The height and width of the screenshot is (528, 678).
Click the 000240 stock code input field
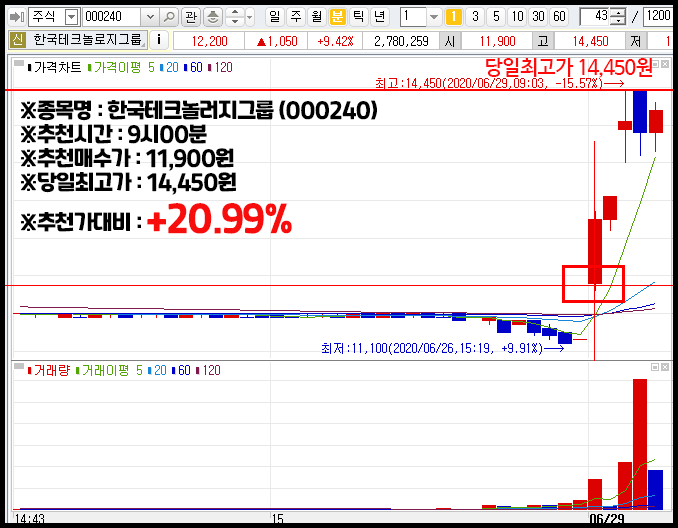pyautogui.click(x=112, y=17)
